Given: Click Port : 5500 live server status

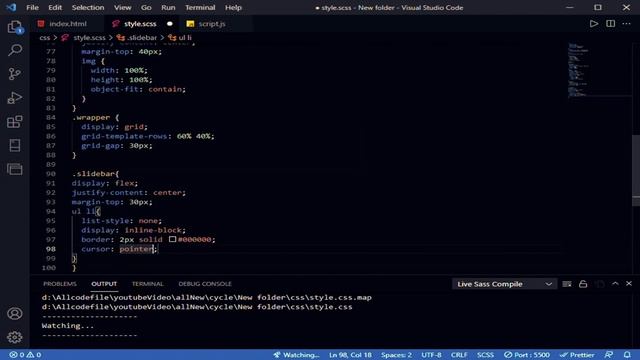Looking at the screenshot, I should tap(527, 355).
